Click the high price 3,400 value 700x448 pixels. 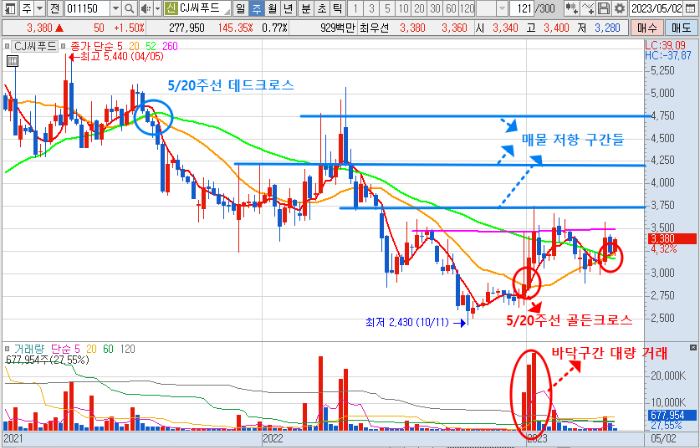point(557,28)
